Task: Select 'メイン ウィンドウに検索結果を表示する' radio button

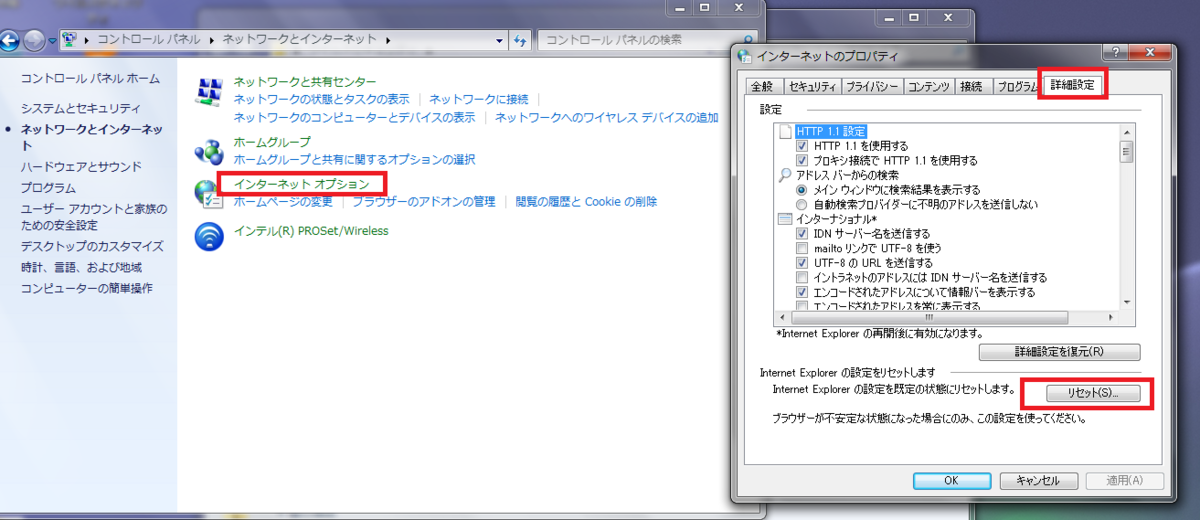Action: [802, 190]
